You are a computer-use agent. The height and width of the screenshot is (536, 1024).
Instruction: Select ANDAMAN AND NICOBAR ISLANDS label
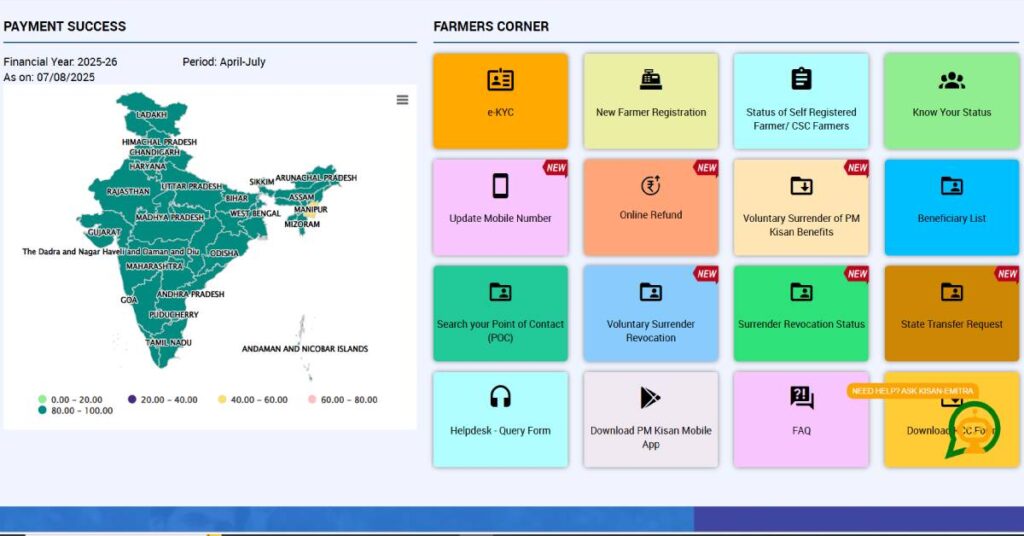[x=305, y=349]
